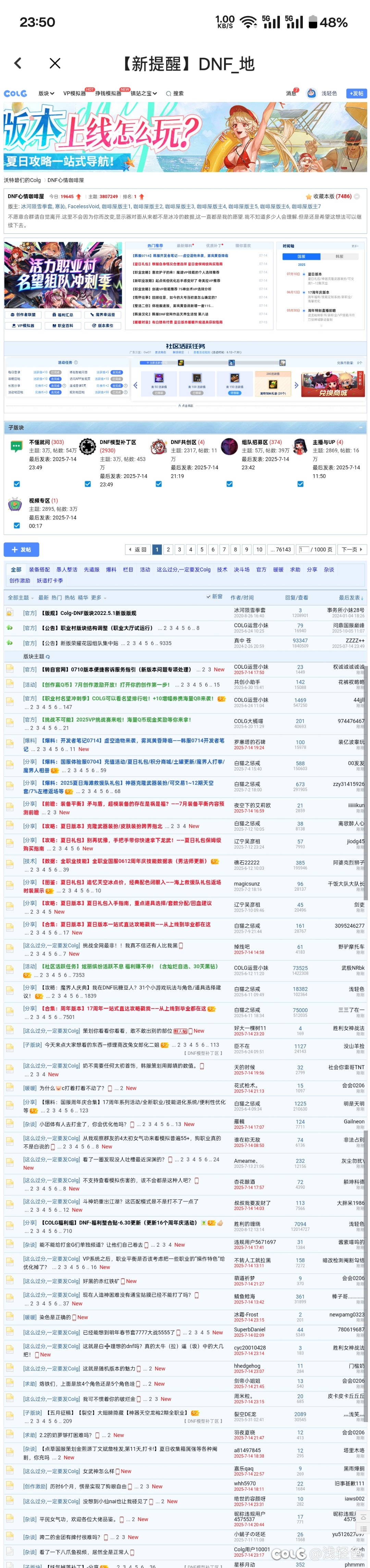Open the 消息 notifications
This screenshot has width=370, height=1568.
point(292,93)
